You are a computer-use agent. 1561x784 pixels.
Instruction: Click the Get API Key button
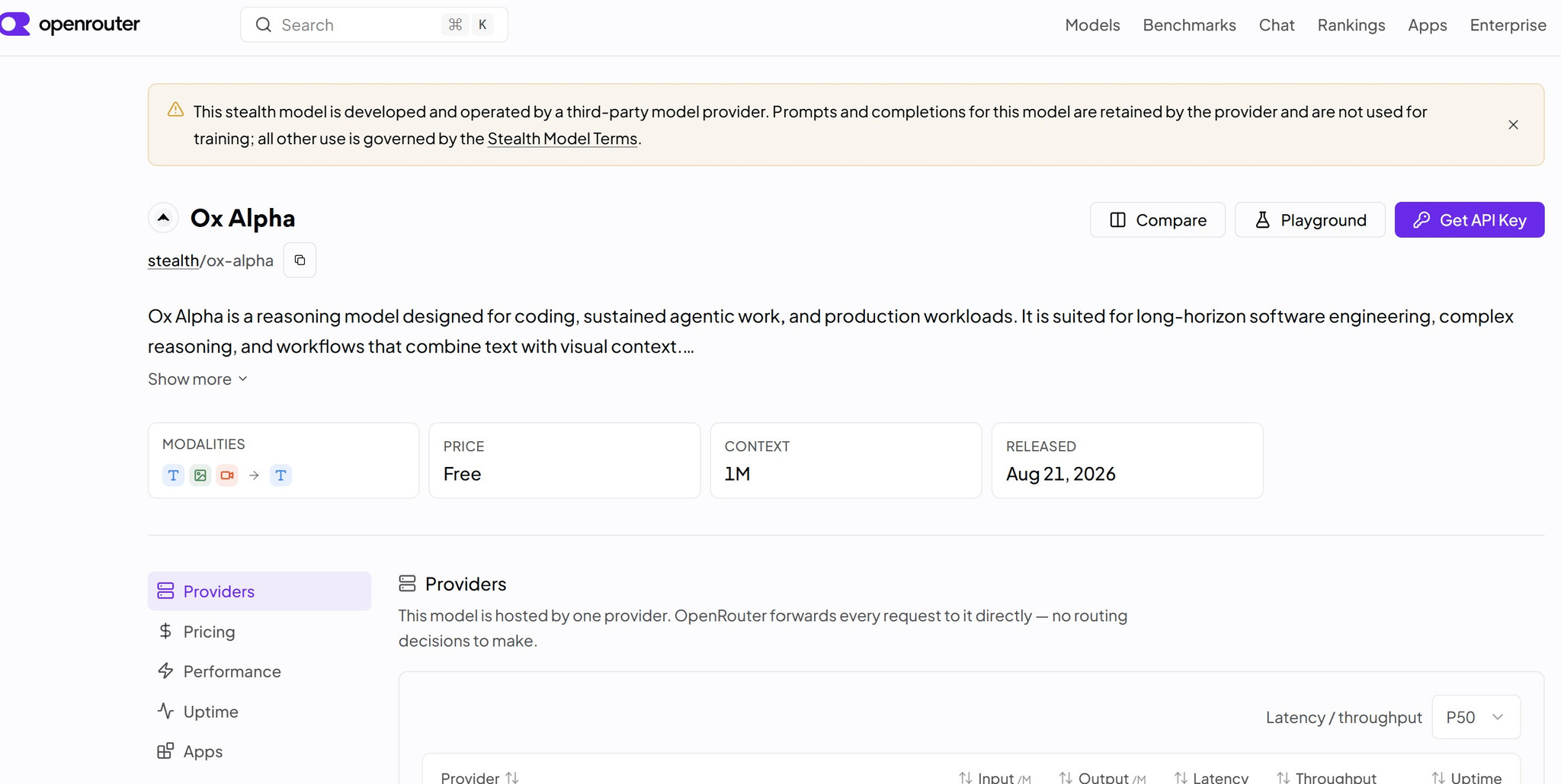click(x=1469, y=220)
